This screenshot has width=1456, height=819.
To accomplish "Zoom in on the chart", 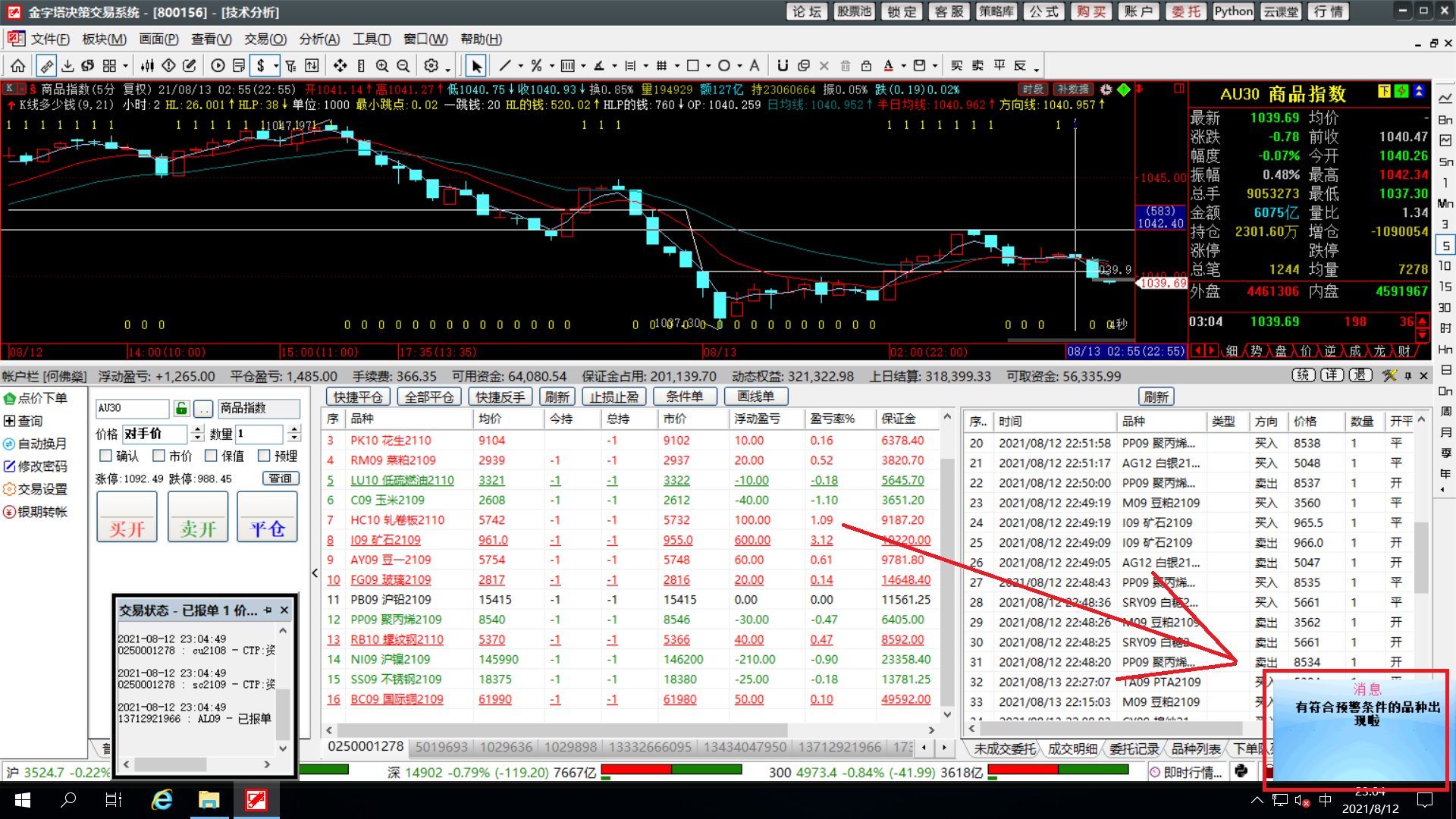I will [x=382, y=66].
